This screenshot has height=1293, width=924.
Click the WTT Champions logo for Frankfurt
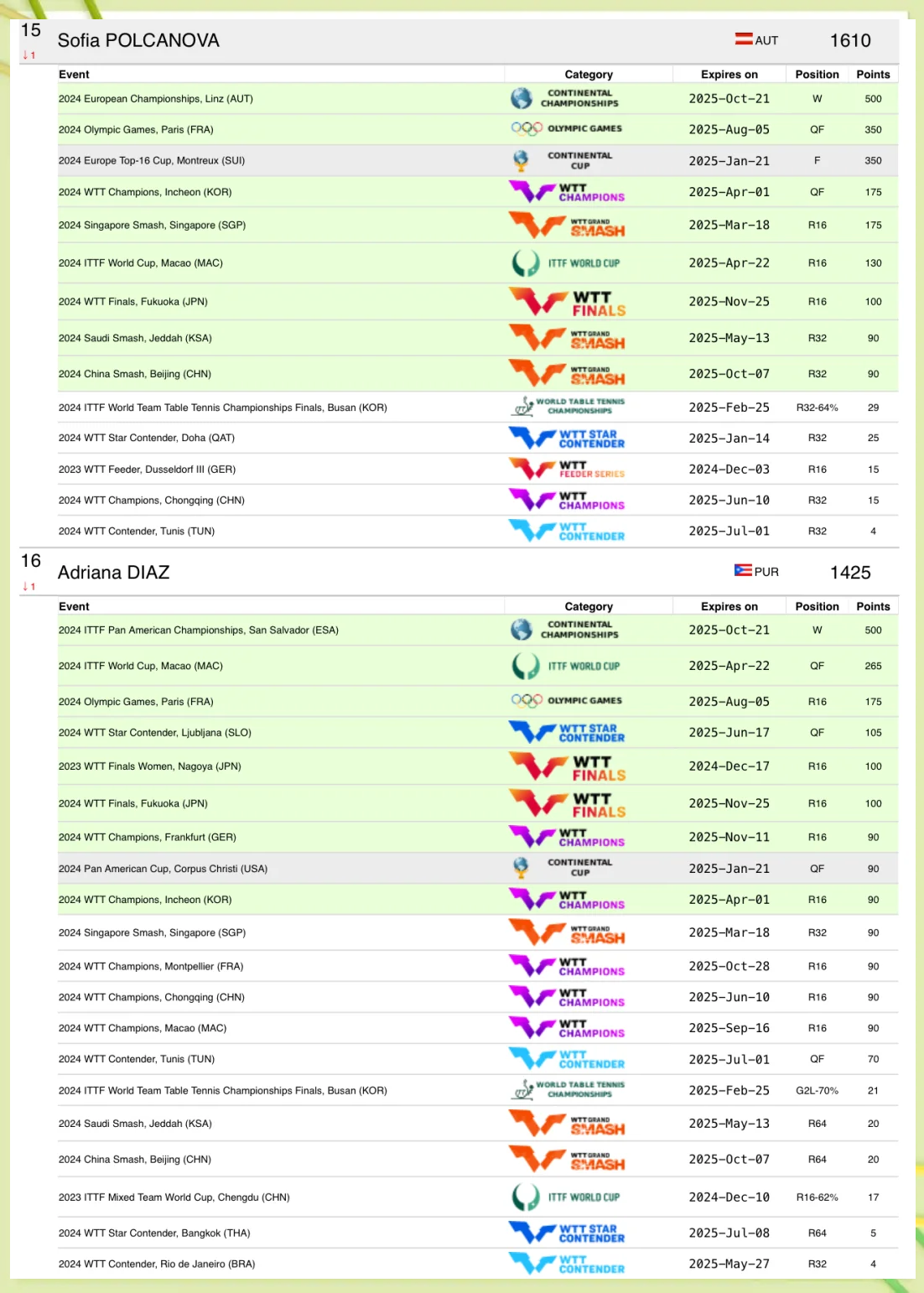(x=567, y=837)
